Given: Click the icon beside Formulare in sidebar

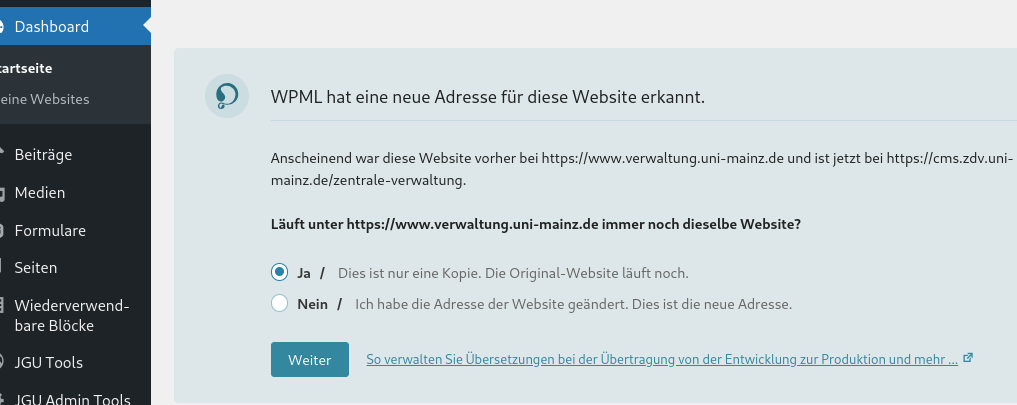Looking at the screenshot, I should click(2, 230).
